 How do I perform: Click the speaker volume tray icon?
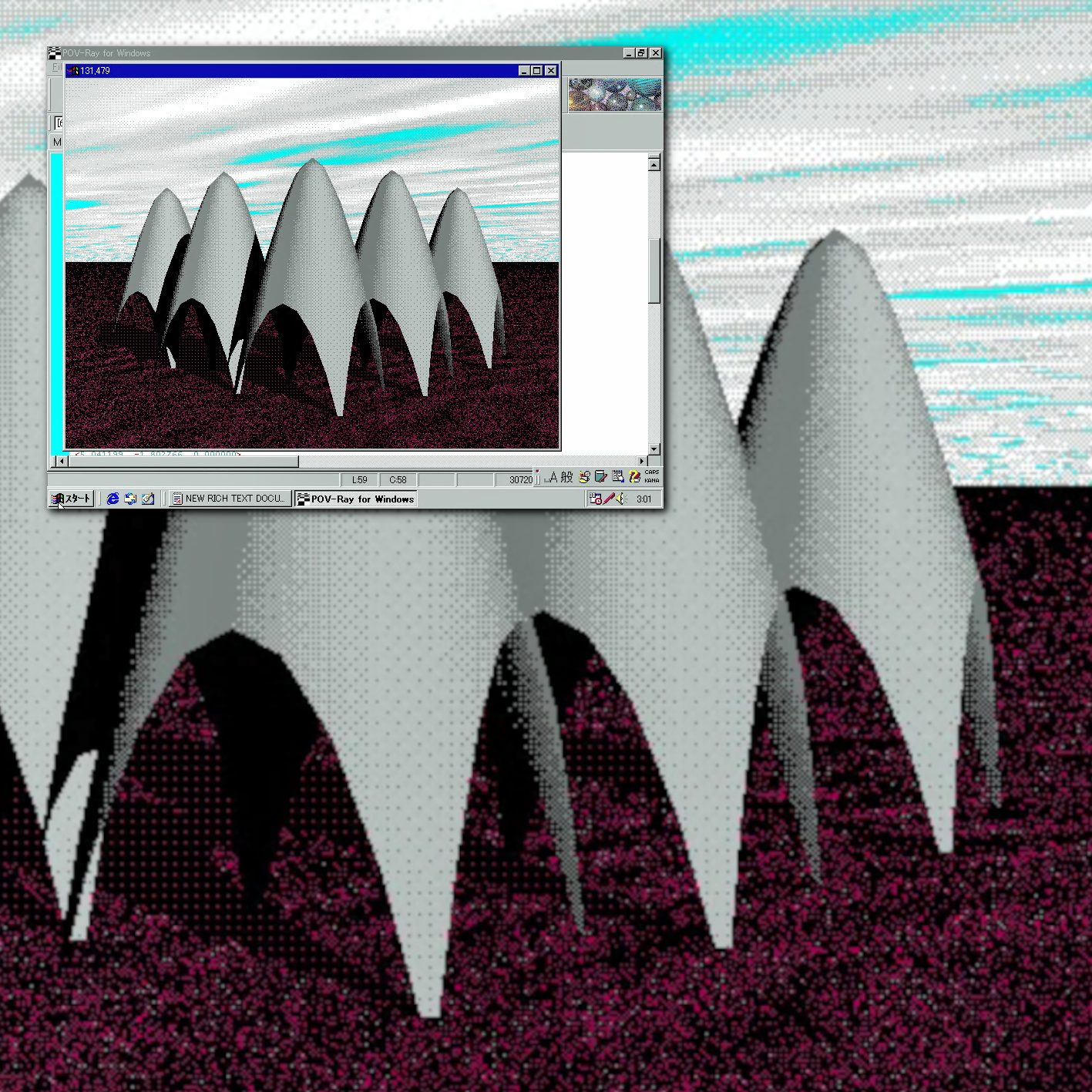(622, 499)
